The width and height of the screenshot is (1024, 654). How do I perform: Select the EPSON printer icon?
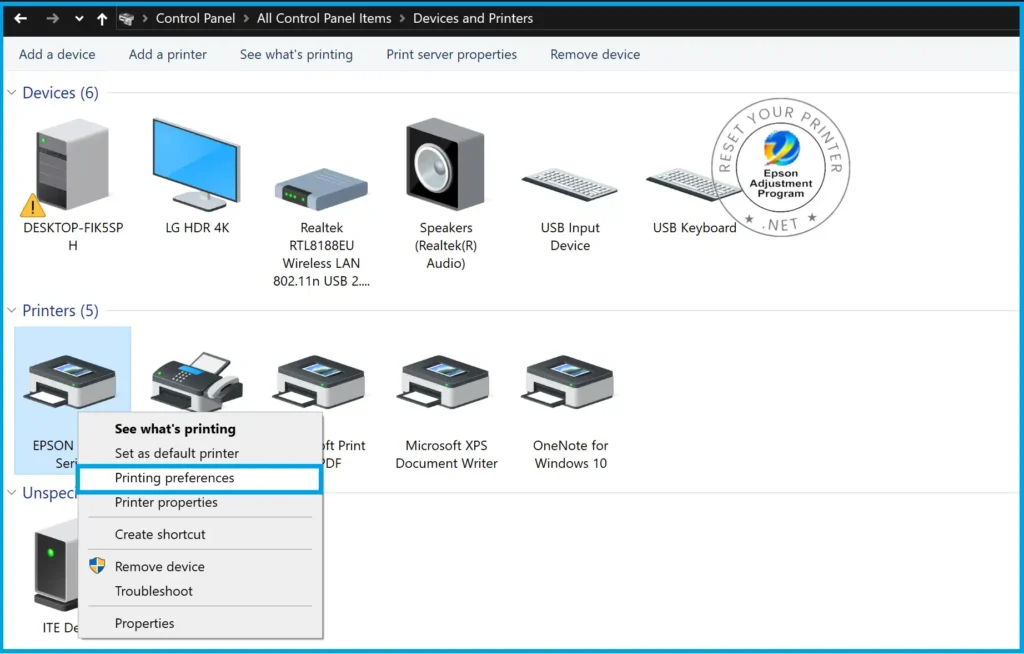click(x=72, y=382)
